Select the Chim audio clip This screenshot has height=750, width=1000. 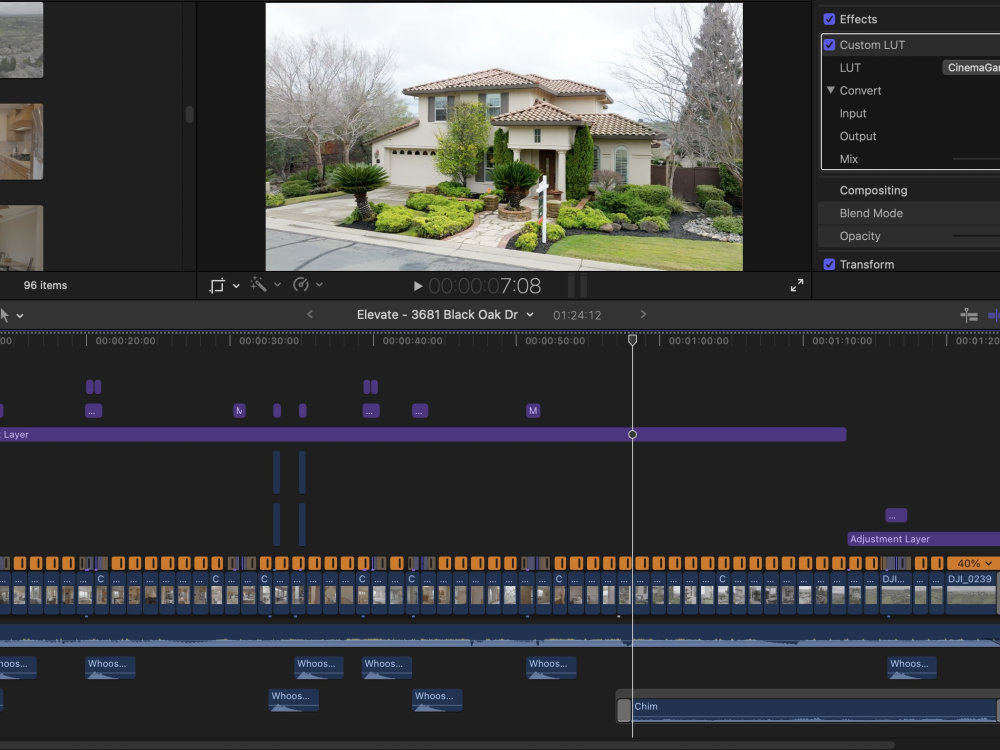(x=814, y=710)
